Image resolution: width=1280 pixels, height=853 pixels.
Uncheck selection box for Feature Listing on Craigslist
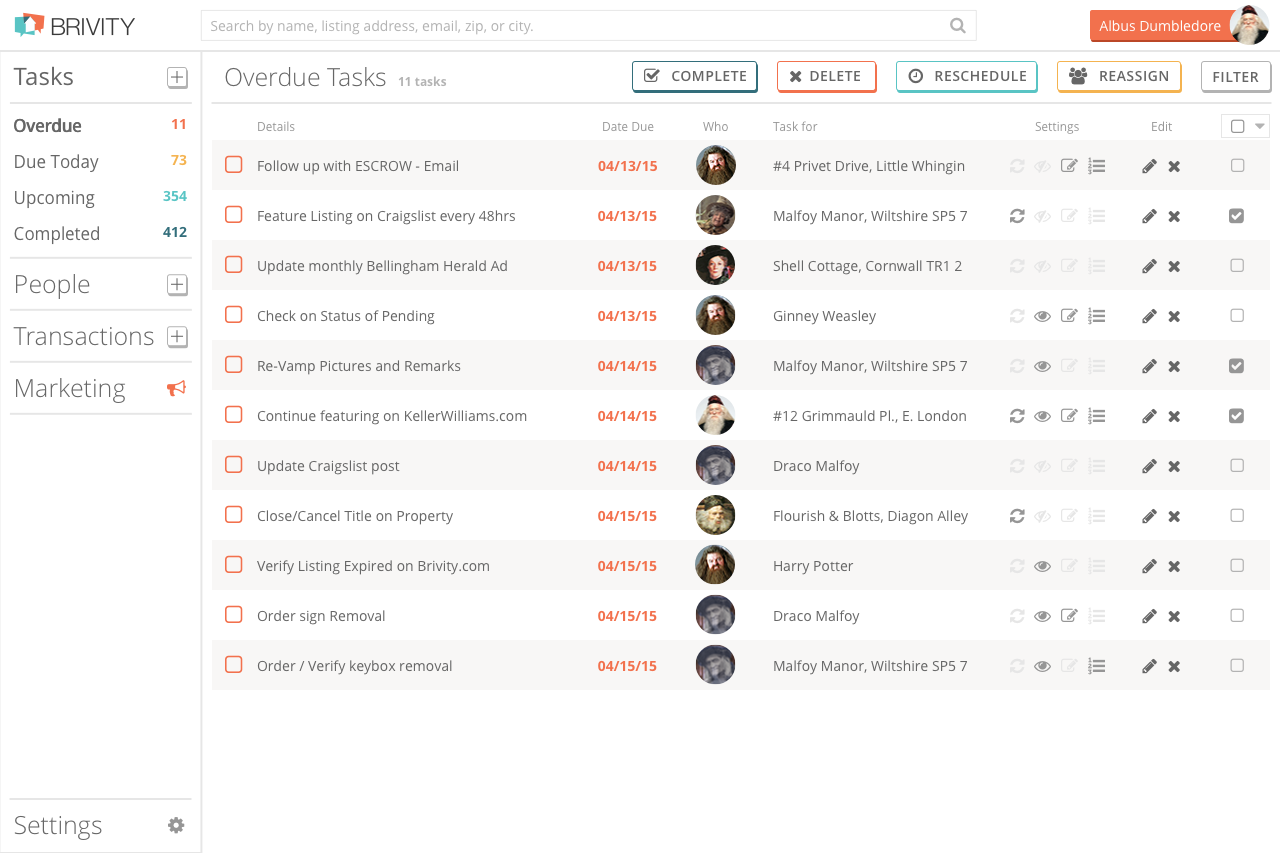tap(1237, 216)
